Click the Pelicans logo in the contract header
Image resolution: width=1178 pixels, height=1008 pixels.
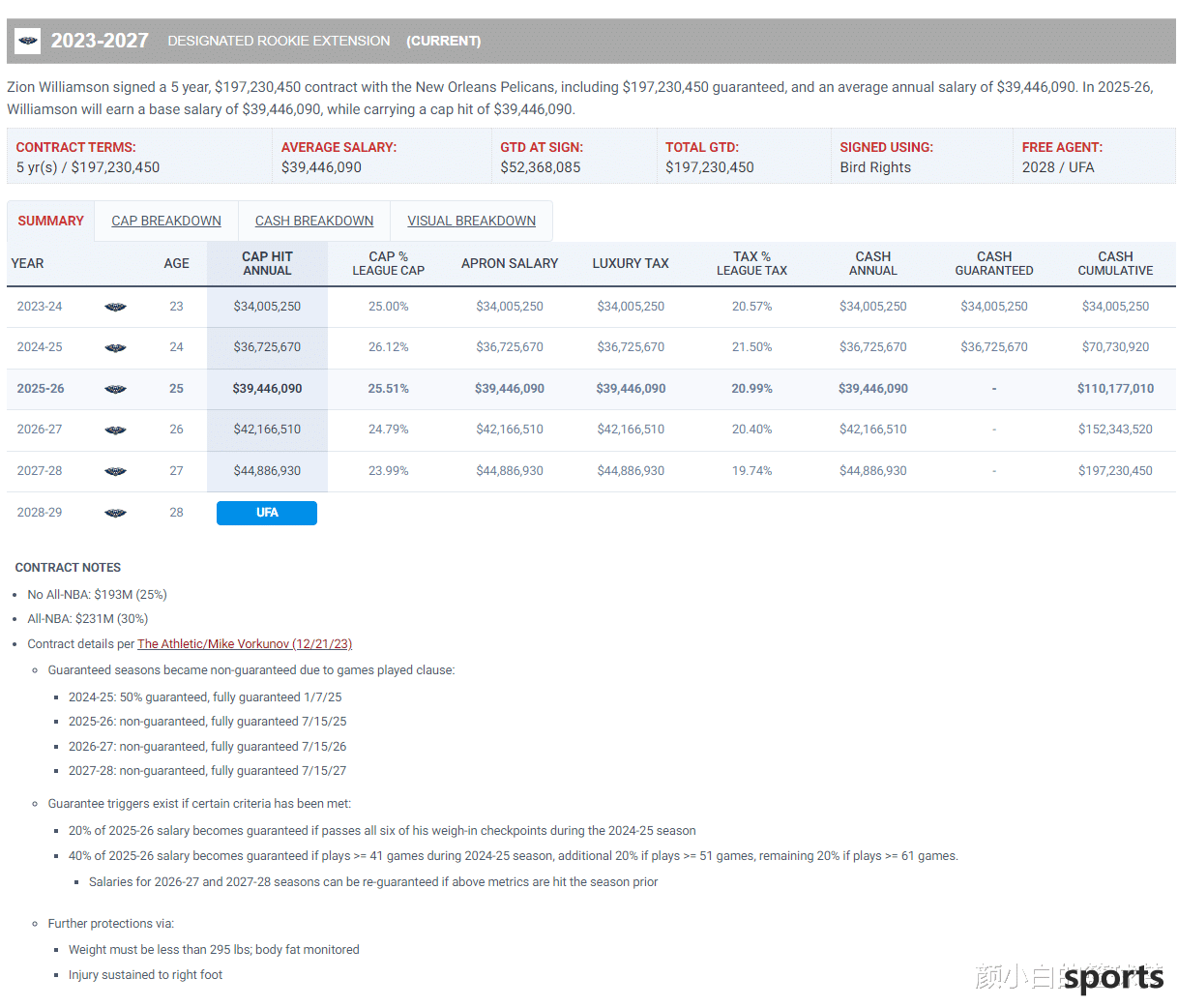tap(28, 41)
